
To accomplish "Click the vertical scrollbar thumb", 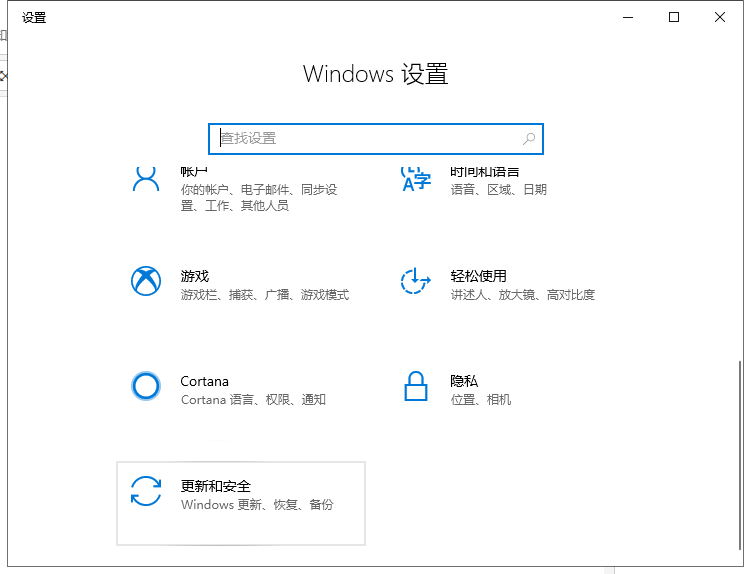I will pyautogui.click(x=740, y=455).
